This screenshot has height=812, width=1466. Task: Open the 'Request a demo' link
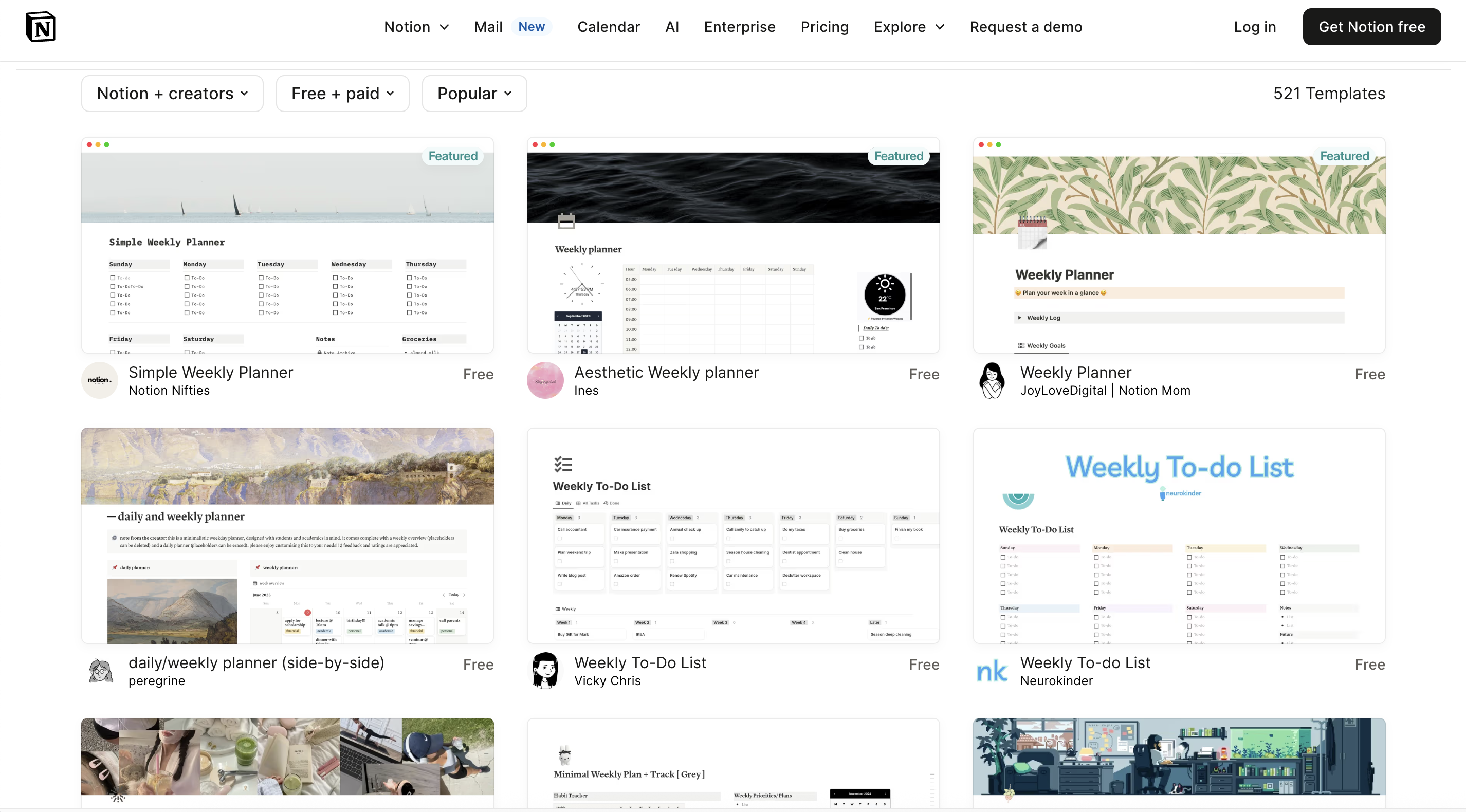(1026, 27)
